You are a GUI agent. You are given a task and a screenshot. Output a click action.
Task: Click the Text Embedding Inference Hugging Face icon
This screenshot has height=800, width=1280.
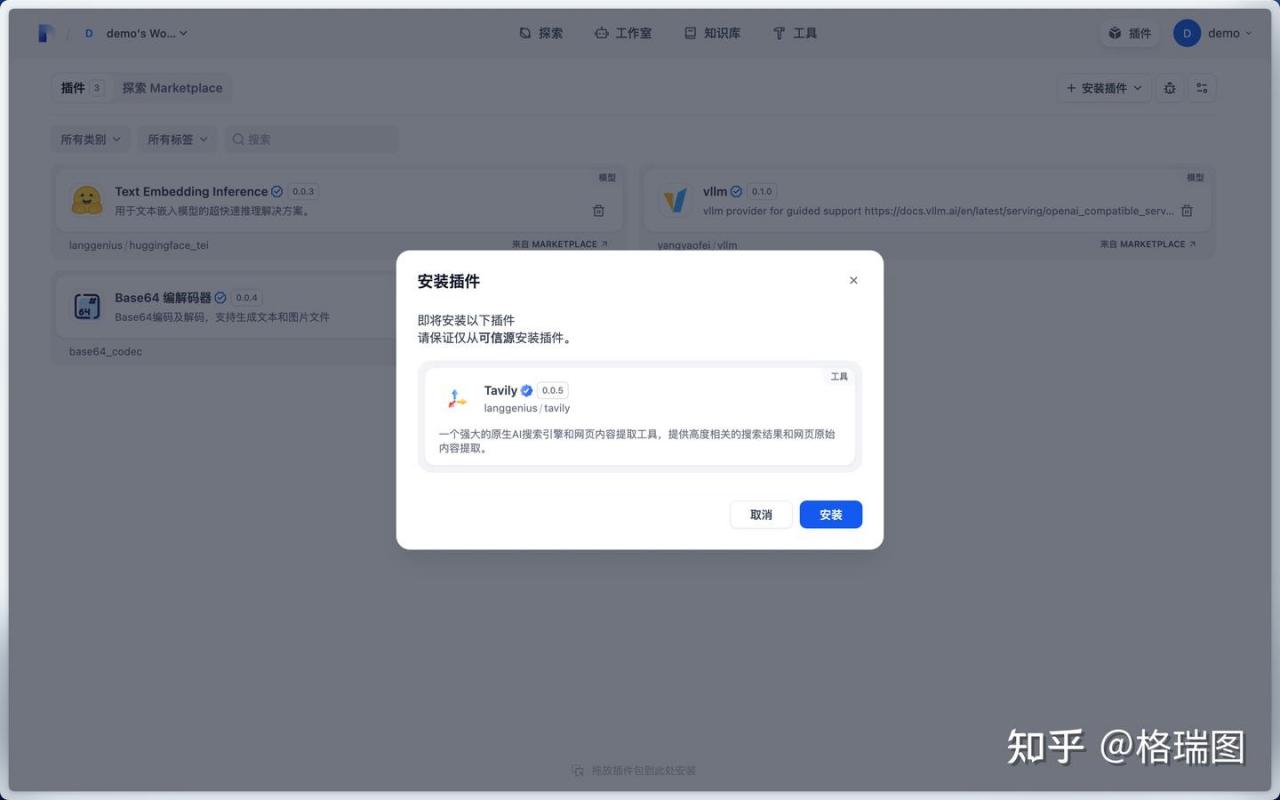pos(87,200)
